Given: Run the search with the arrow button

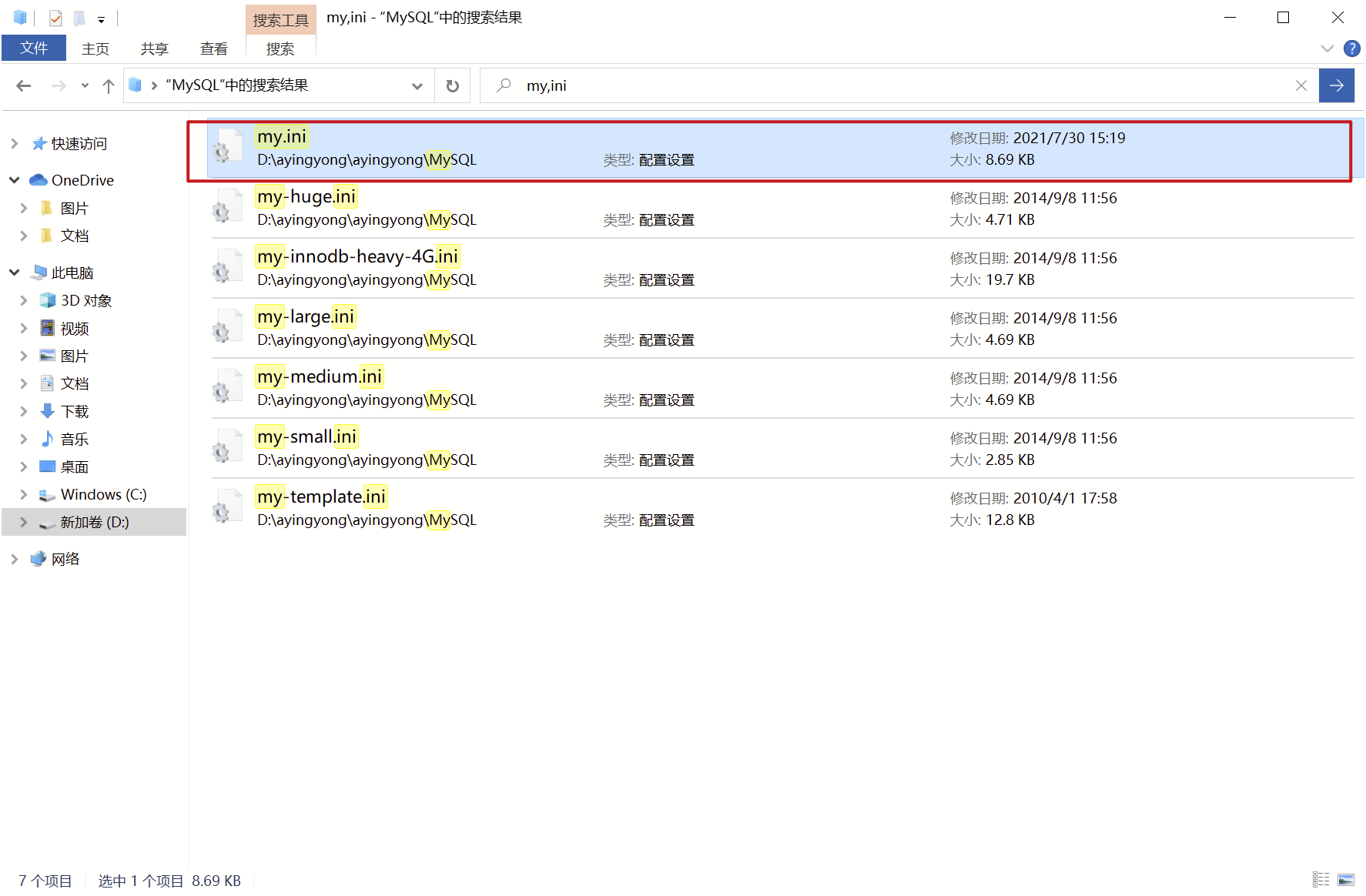Looking at the screenshot, I should pos(1337,85).
